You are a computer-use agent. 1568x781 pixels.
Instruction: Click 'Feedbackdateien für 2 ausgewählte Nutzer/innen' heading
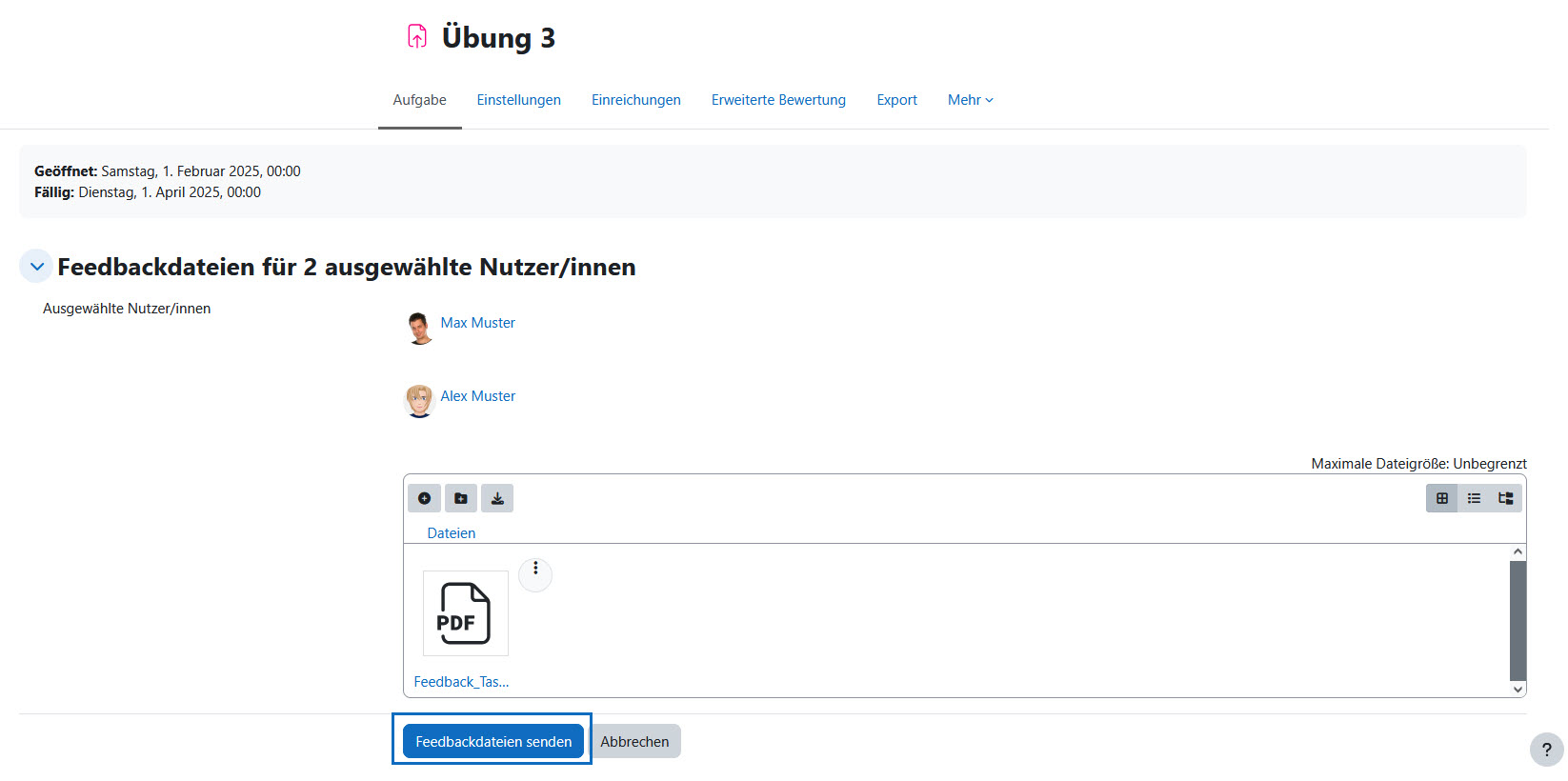click(x=347, y=267)
